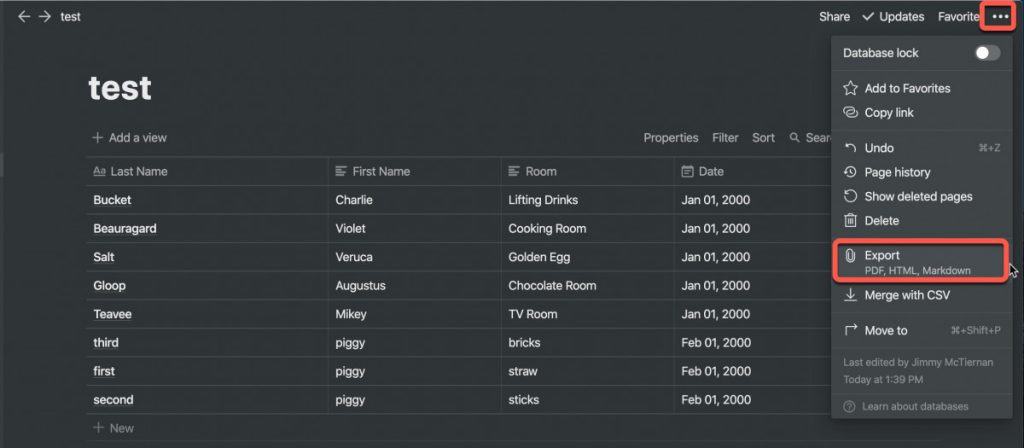
Task: Click the star icon for Add to Favorites
Action: point(850,88)
